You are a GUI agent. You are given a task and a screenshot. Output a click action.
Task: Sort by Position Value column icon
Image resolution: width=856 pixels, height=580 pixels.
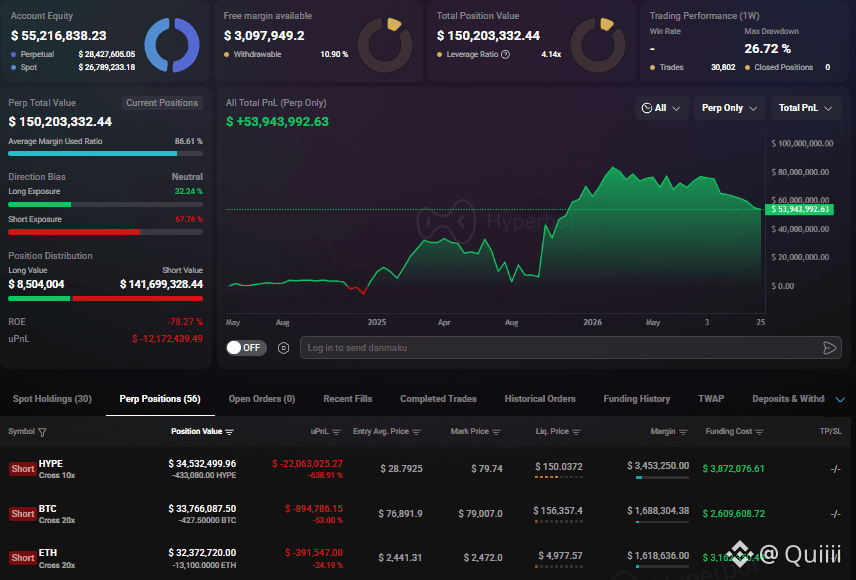[x=229, y=432]
